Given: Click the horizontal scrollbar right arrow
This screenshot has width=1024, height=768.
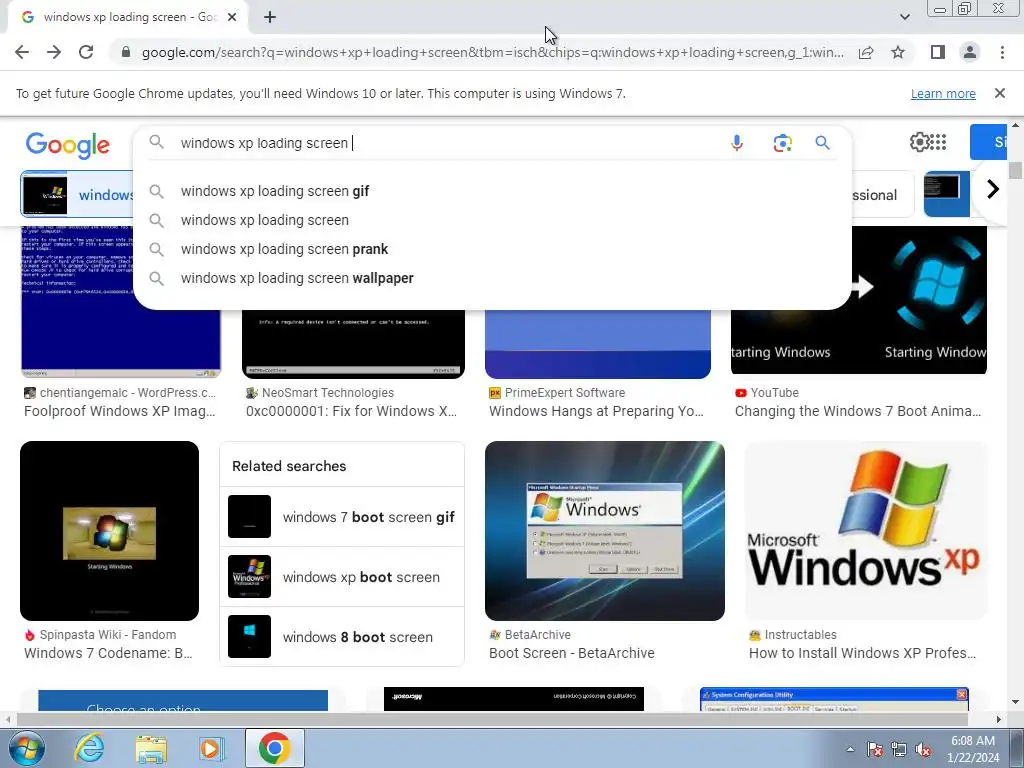Looking at the screenshot, I should pos(998,719).
